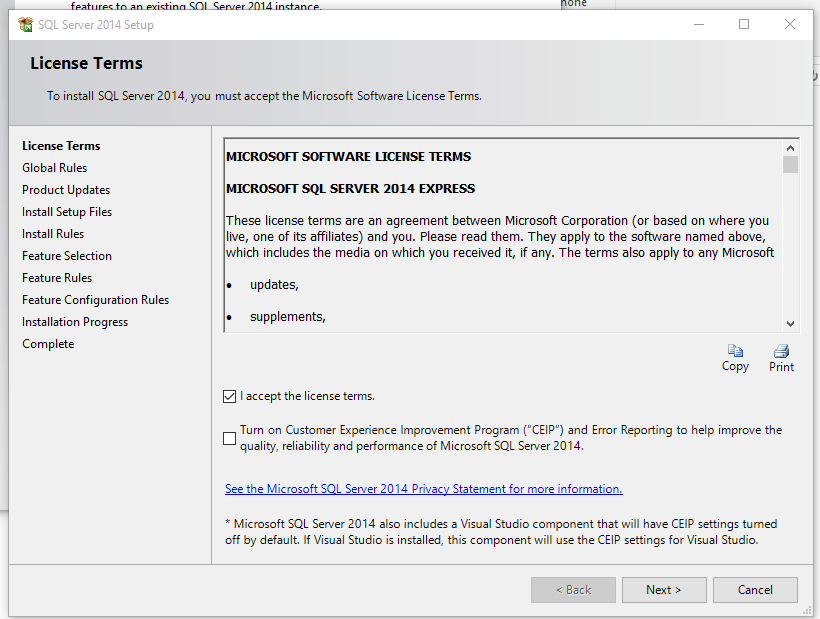Click the SQL Server Setup title bar icon
This screenshot has height=619, width=820.
click(25, 25)
